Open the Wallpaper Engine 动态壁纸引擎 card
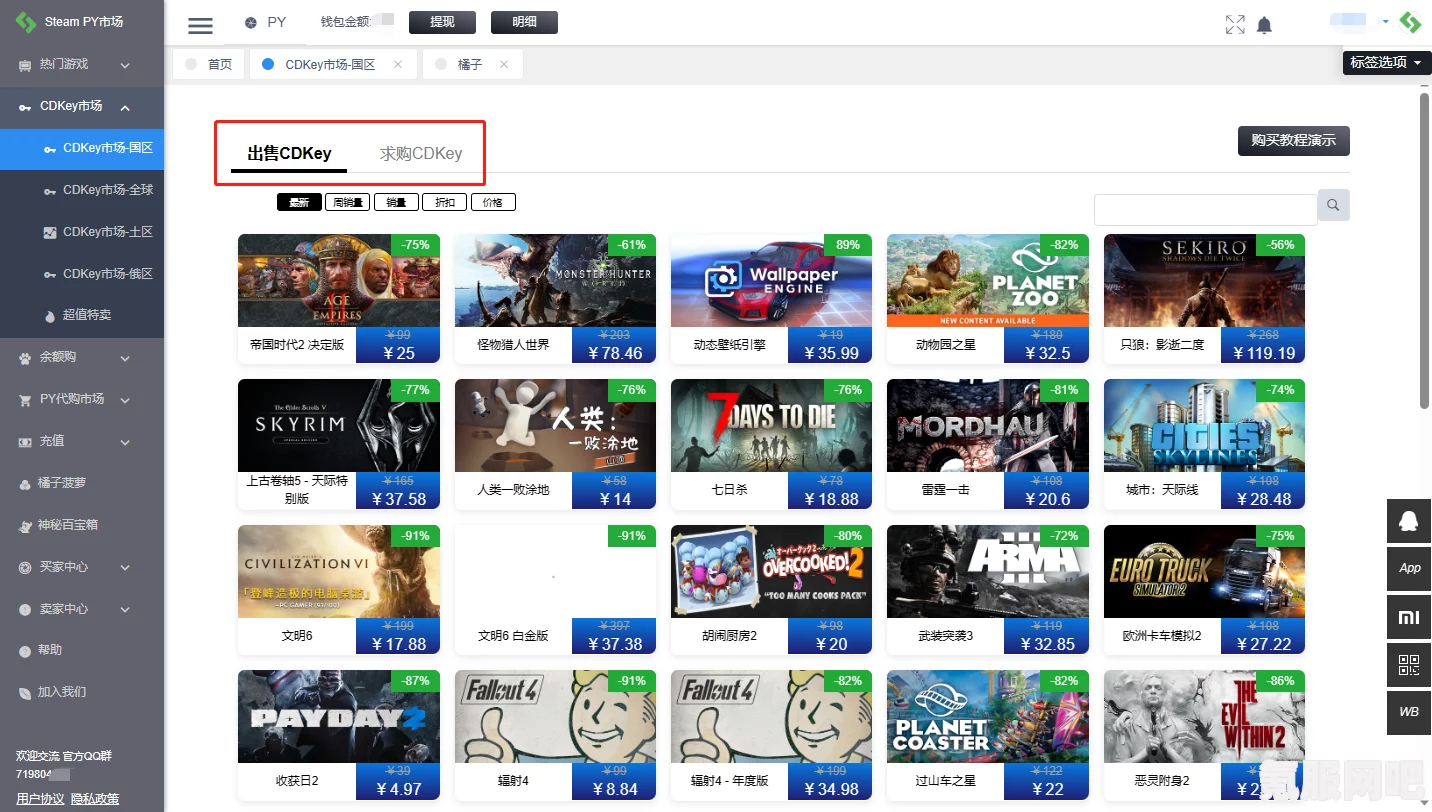This screenshot has height=812, width=1432. pyautogui.click(x=771, y=299)
